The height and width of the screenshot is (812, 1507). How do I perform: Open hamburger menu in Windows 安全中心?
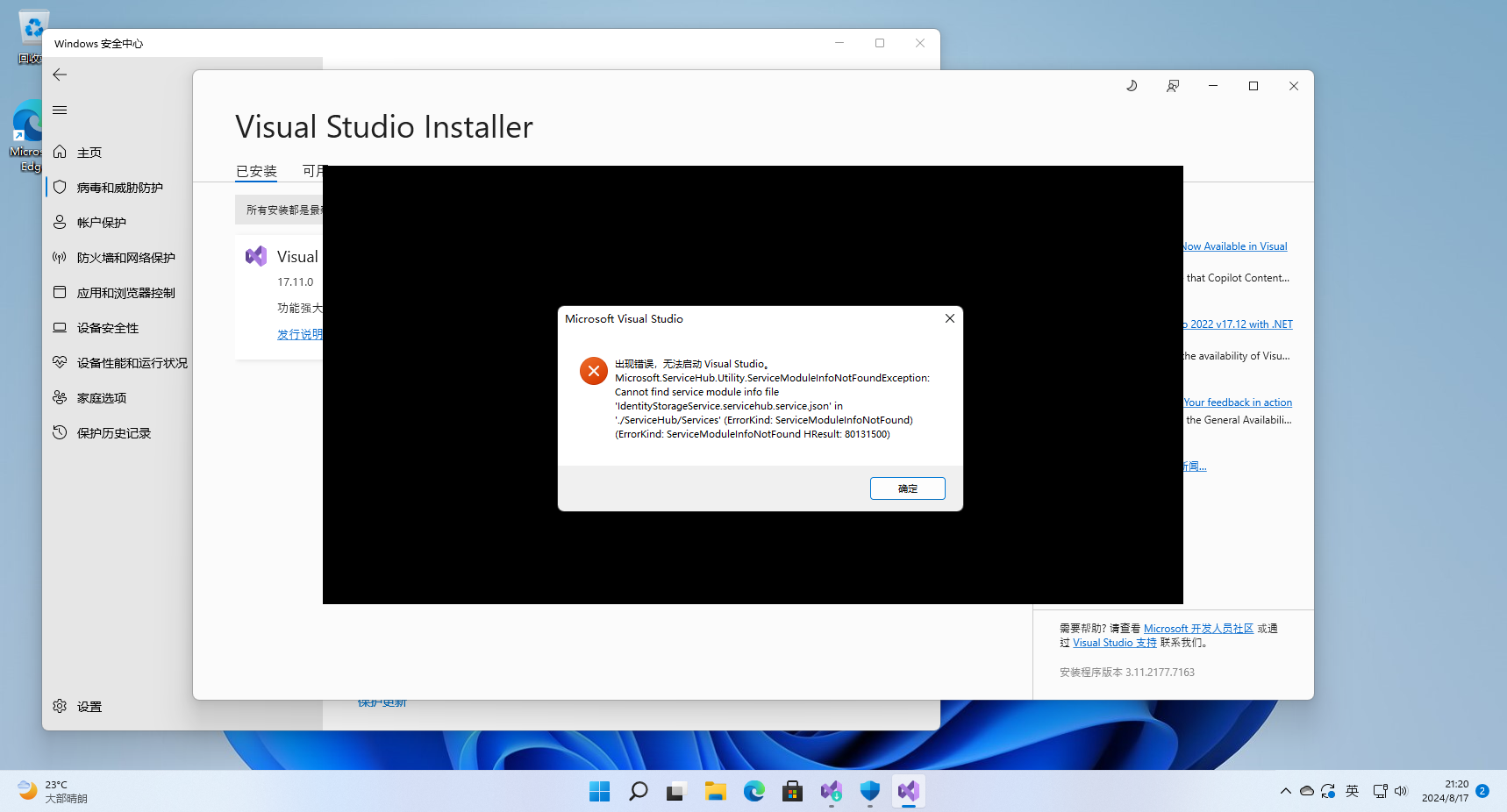pyautogui.click(x=60, y=110)
